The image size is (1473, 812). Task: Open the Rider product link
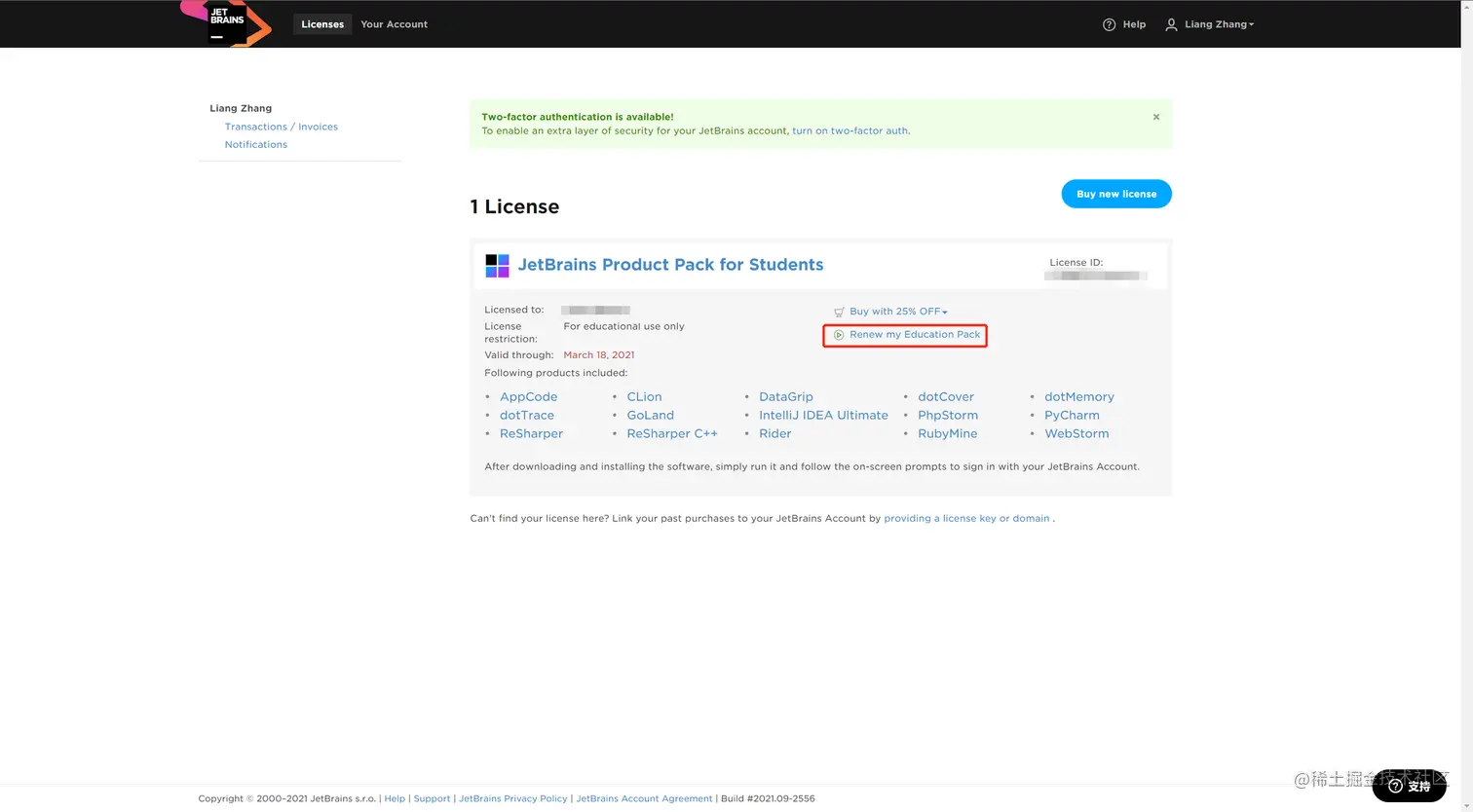click(x=775, y=433)
